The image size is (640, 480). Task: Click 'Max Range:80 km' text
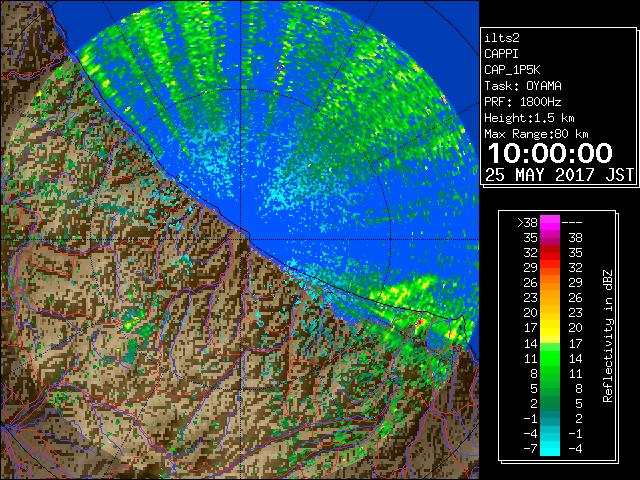(x=536, y=134)
